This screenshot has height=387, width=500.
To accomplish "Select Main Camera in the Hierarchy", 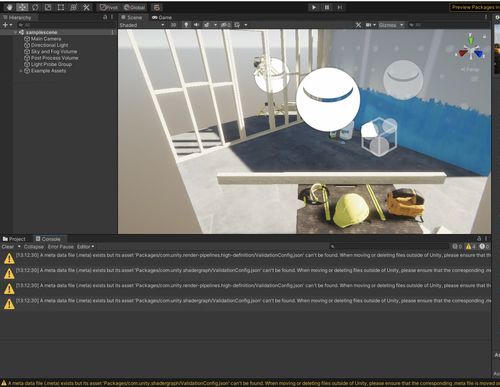I will [46, 39].
